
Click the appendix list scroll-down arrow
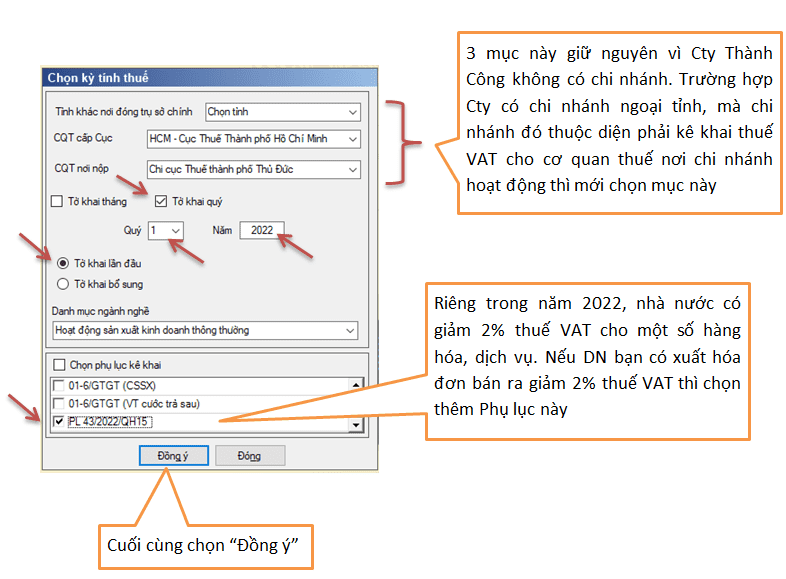tap(355, 424)
